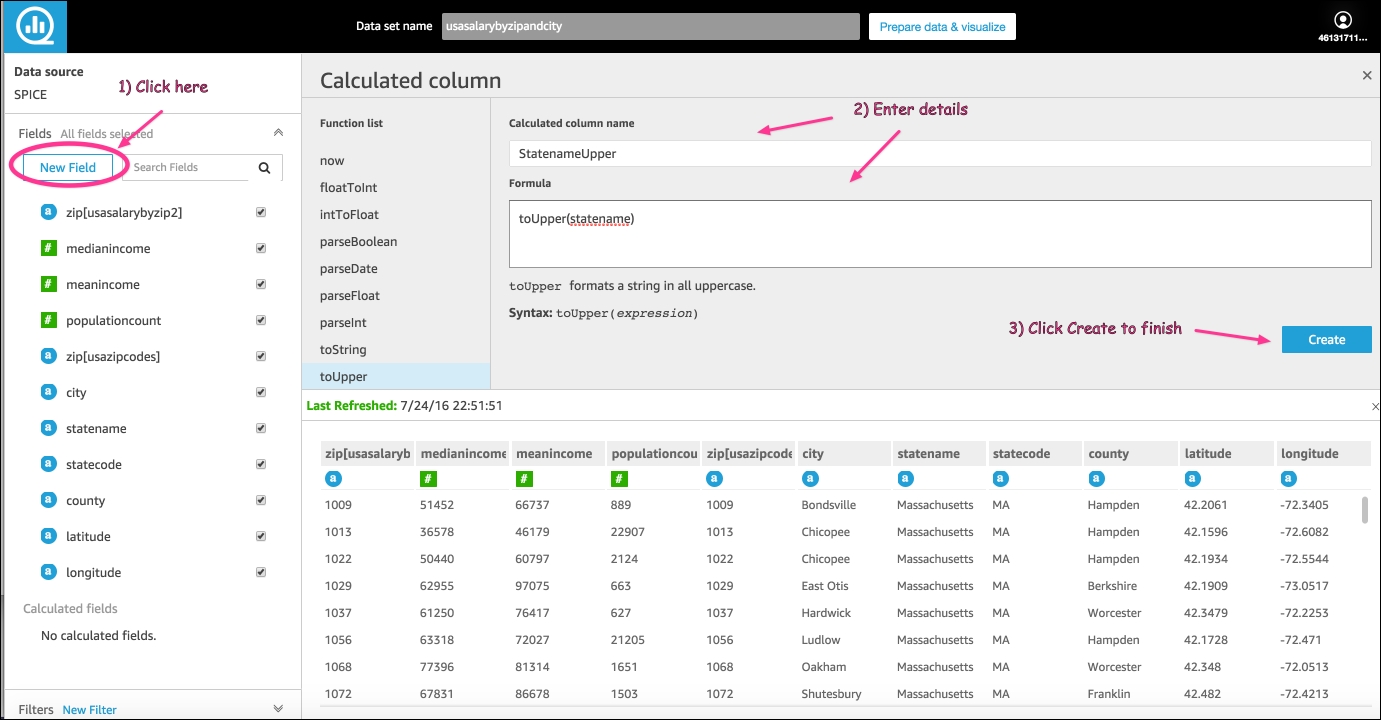Click the New Field button
1381x720 pixels.
point(68,167)
